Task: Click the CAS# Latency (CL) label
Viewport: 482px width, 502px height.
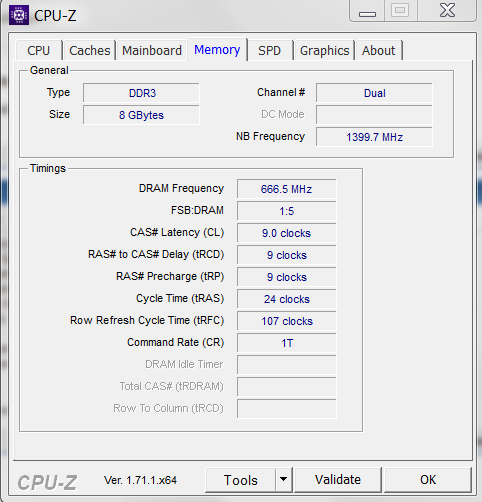Action: 177,232
